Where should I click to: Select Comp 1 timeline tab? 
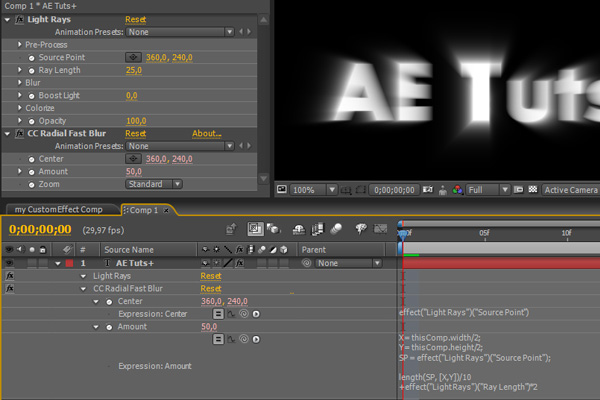(x=143, y=210)
